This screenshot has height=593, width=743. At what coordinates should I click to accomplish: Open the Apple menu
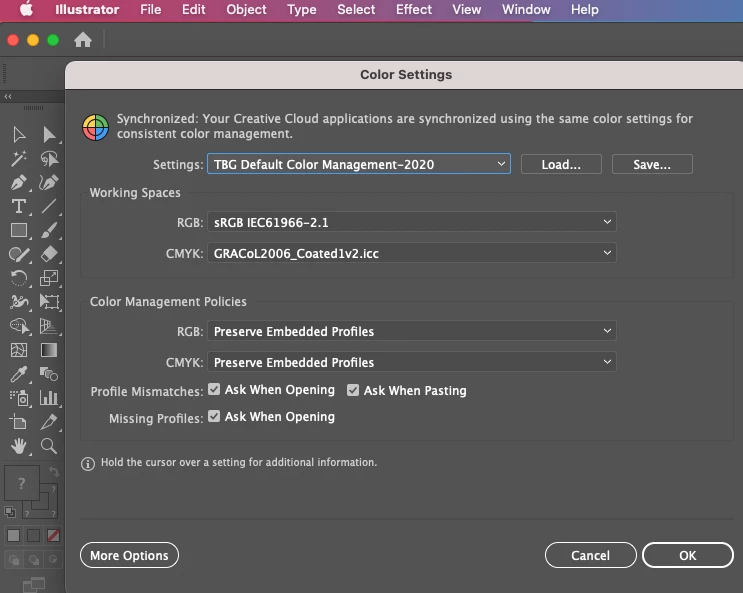click(27, 9)
